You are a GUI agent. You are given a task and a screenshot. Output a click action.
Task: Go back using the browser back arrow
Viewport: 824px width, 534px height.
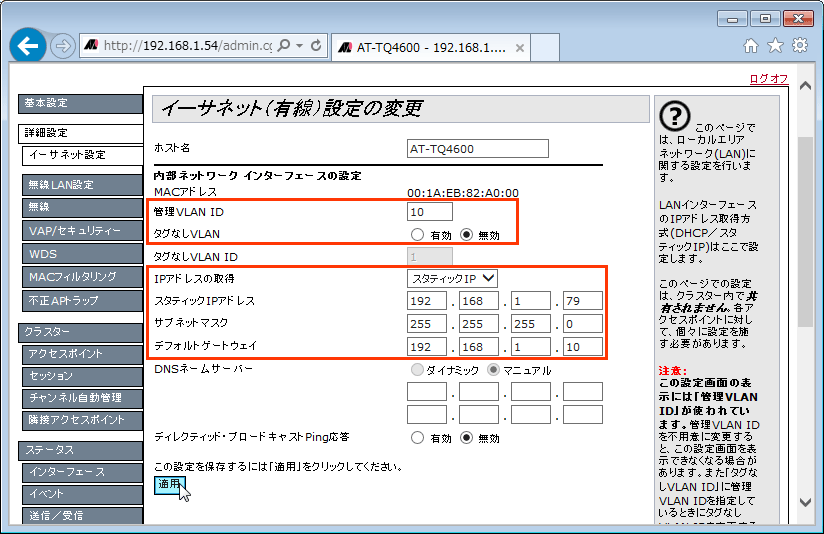point(28,46)
